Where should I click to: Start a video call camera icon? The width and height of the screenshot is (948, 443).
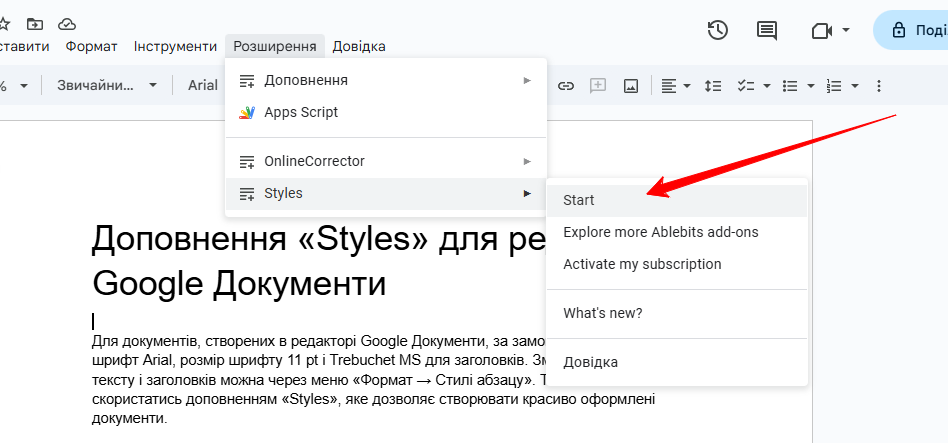[822, 31]
